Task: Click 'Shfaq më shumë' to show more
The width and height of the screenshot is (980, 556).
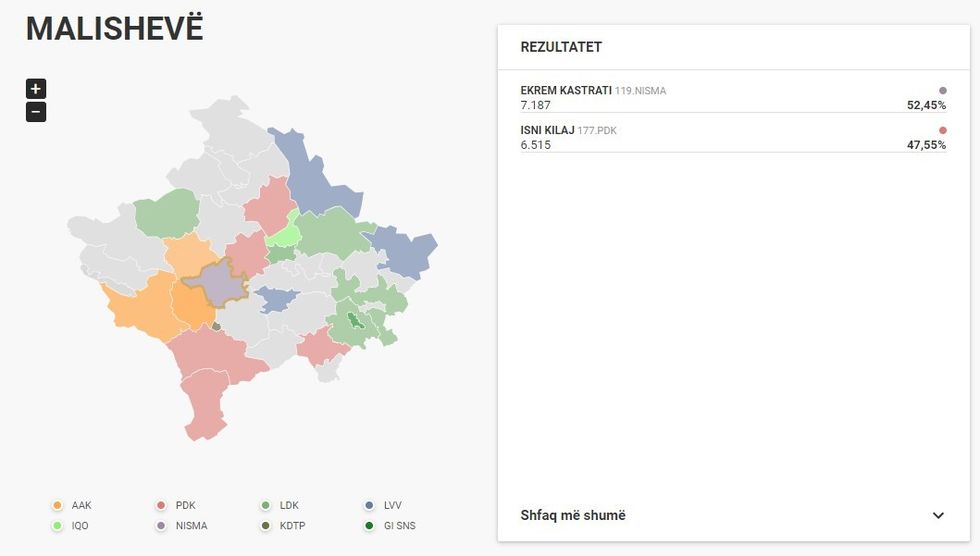Action: tap(573, 516)
